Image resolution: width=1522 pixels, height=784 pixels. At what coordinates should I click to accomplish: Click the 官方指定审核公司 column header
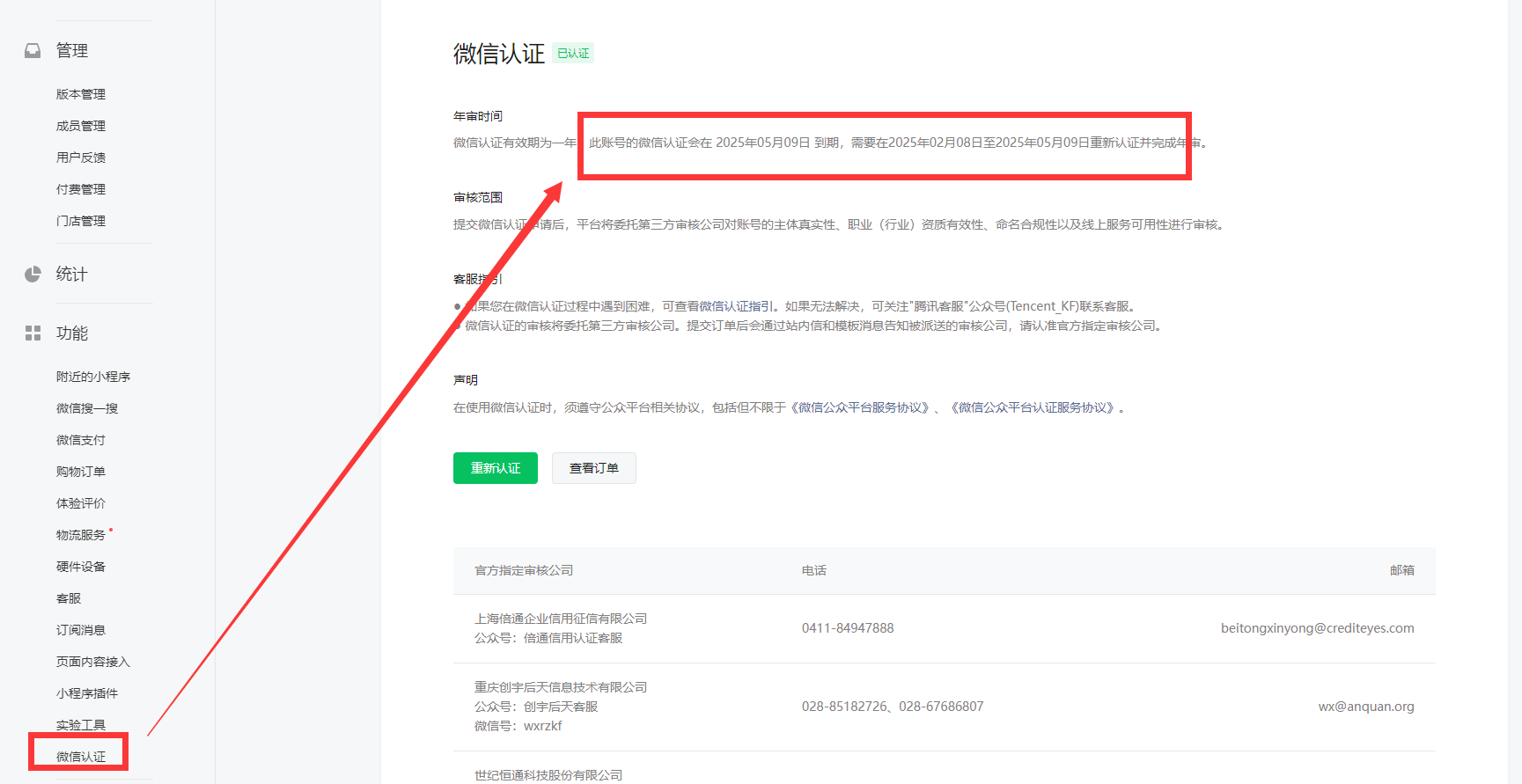click(524, 570)
